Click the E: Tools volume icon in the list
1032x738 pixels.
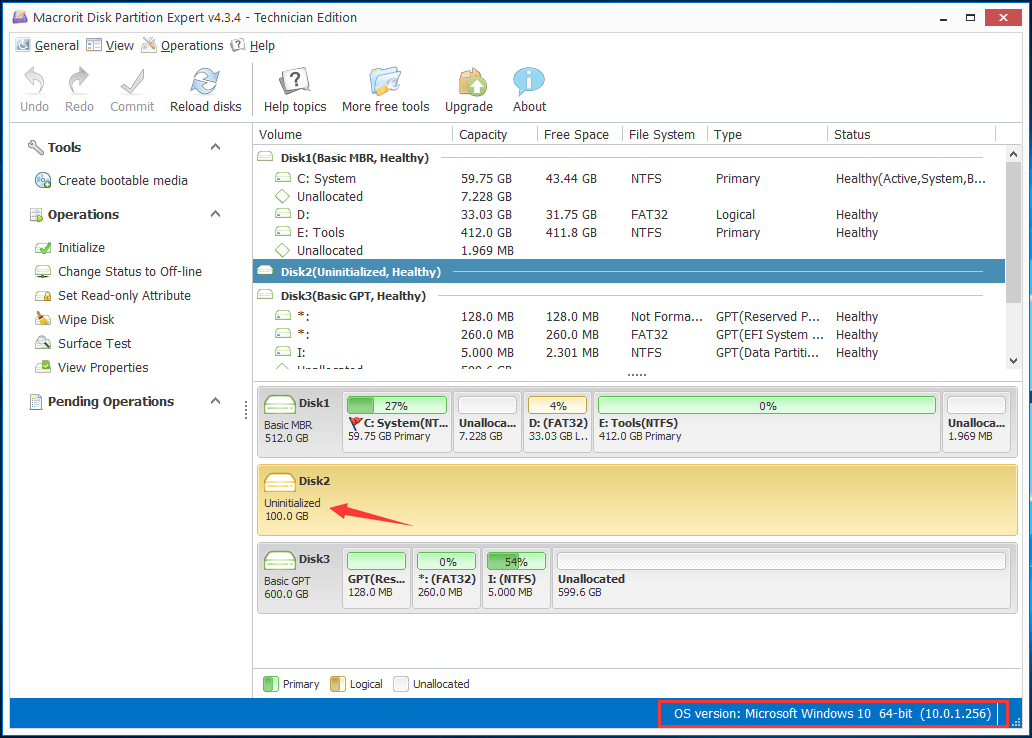click(x=283, y=232)
